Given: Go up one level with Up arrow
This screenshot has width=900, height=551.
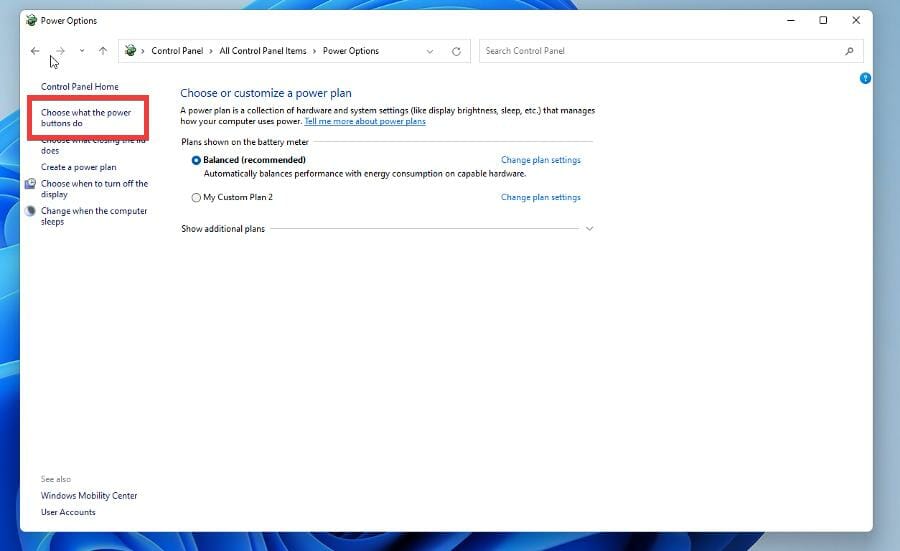Looking at the screenshot, I should (103, 51).
